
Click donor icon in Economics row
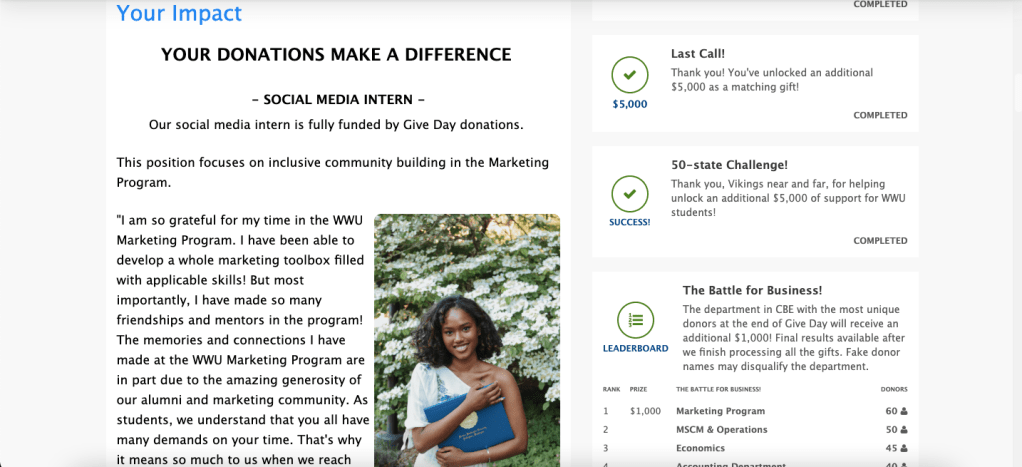pos(904,448)
